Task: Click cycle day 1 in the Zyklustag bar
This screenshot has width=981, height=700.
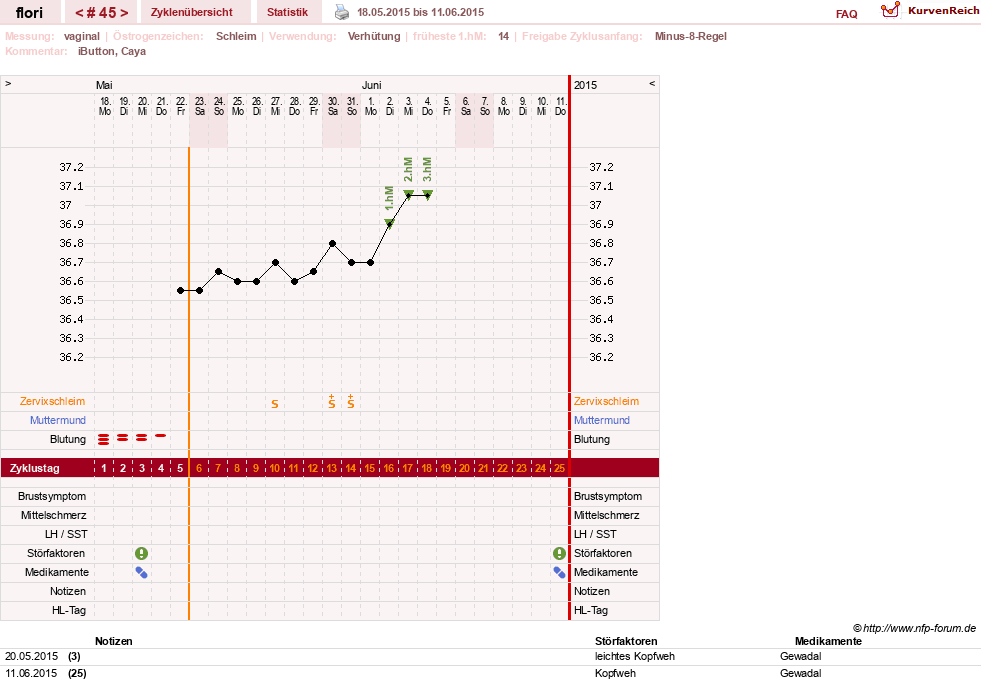Action: 104,468
